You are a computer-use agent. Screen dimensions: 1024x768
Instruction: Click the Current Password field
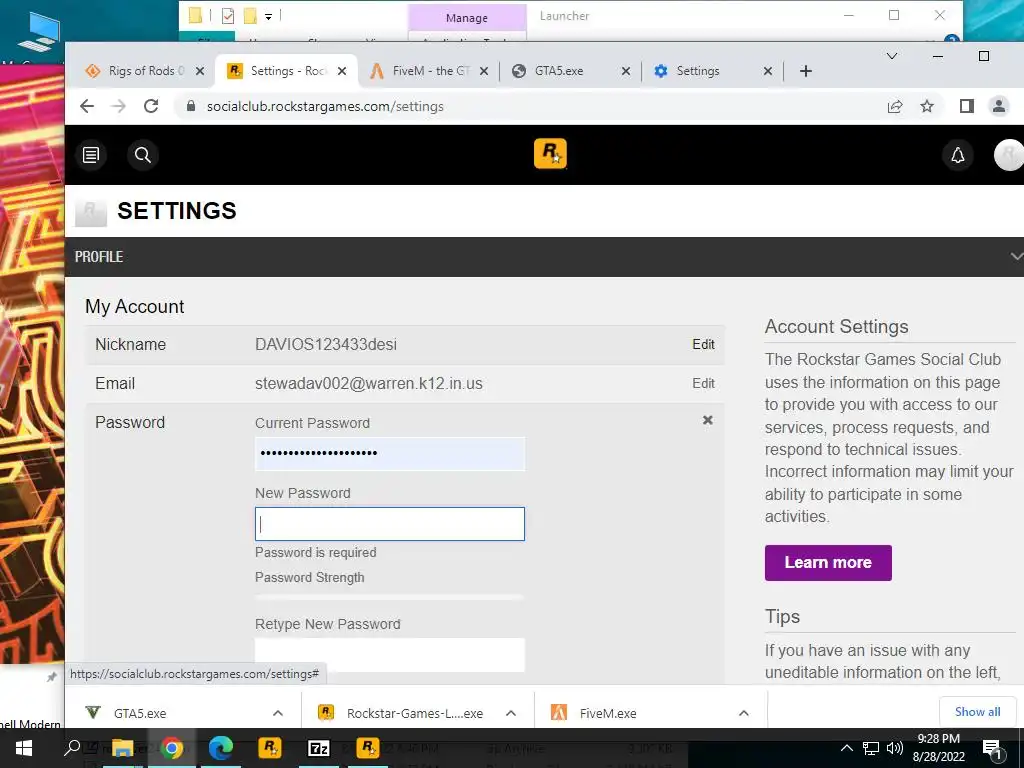[390, 453]
